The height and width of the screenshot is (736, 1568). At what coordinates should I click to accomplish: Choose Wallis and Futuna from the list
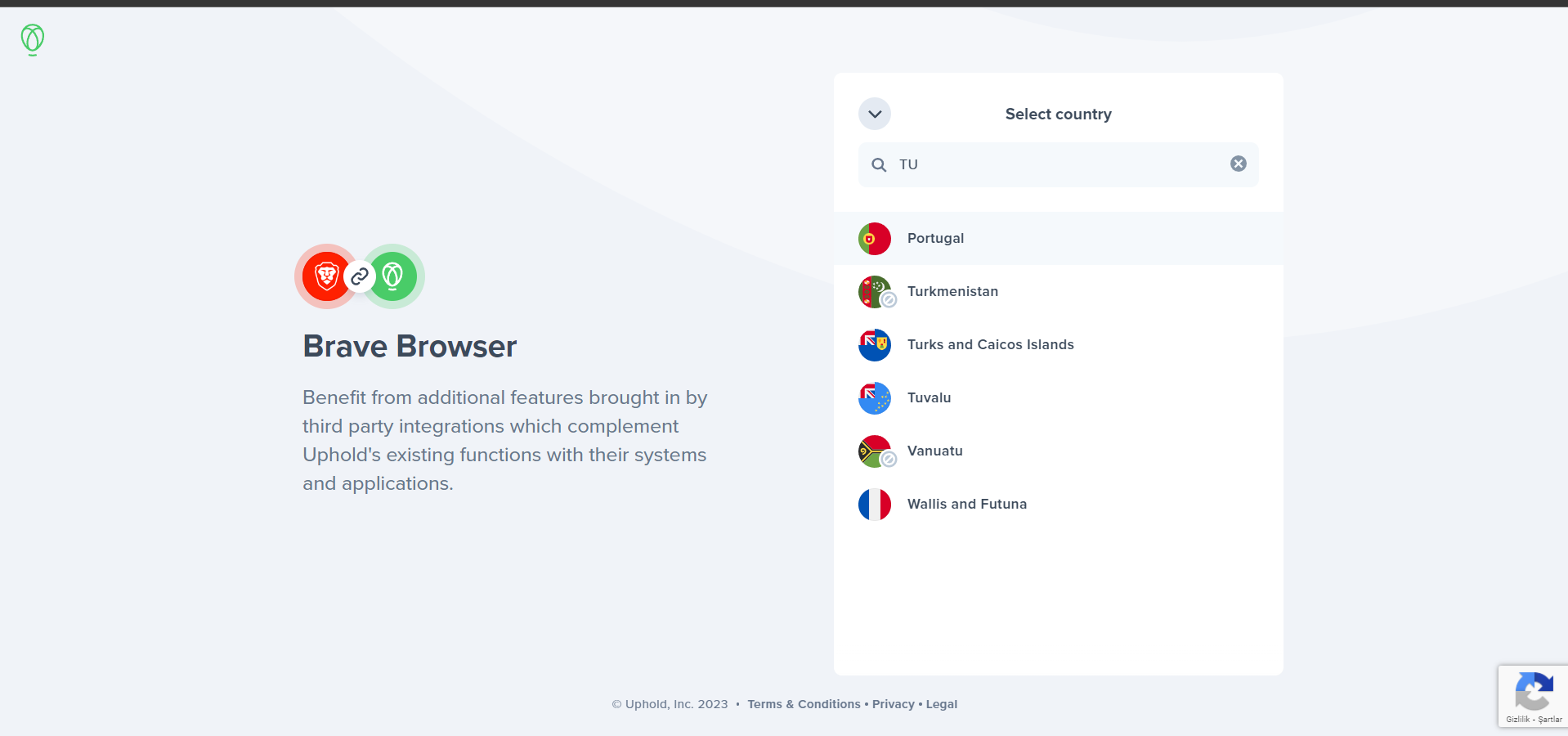[x=1059, y=504]
